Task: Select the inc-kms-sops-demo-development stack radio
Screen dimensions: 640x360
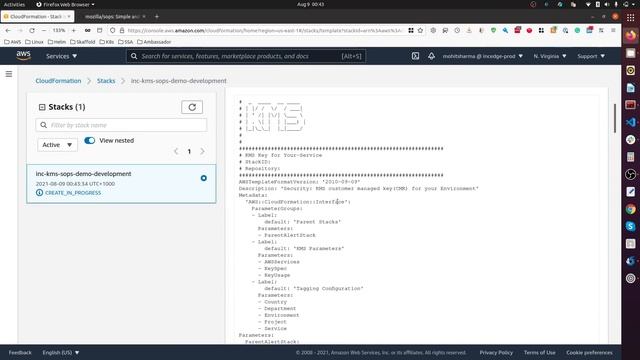Action: (204, 178)
